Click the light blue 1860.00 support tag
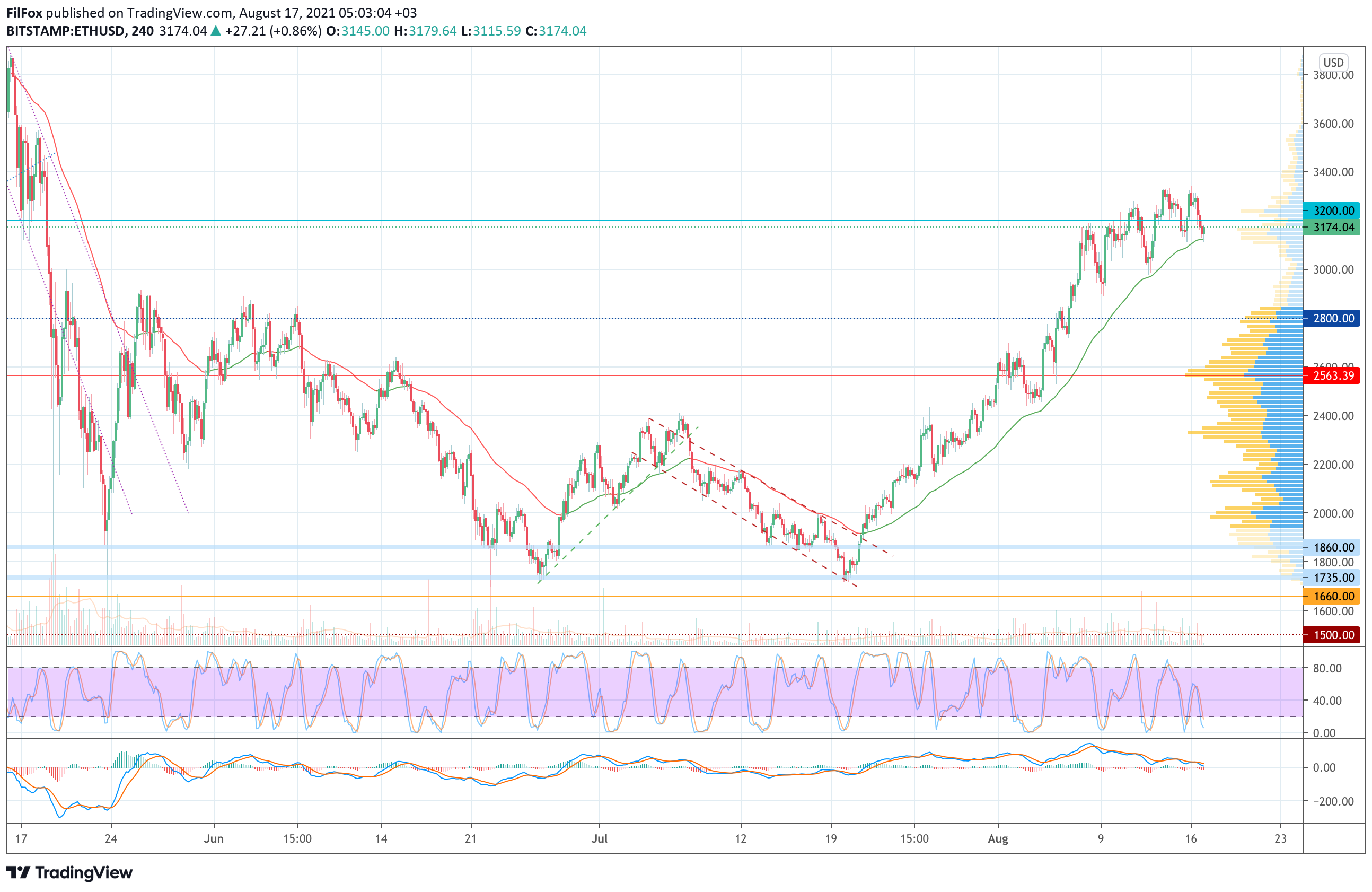 [x=1332, y=547]
